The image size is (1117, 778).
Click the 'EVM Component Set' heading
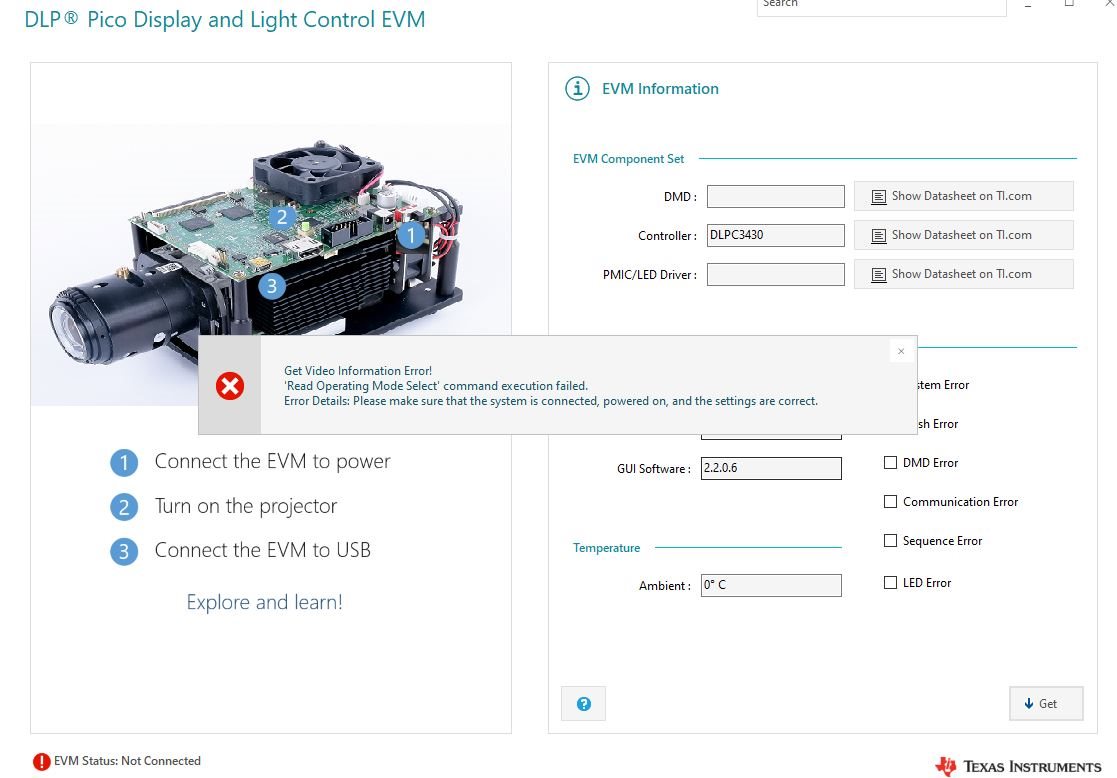tap(628, 159)
